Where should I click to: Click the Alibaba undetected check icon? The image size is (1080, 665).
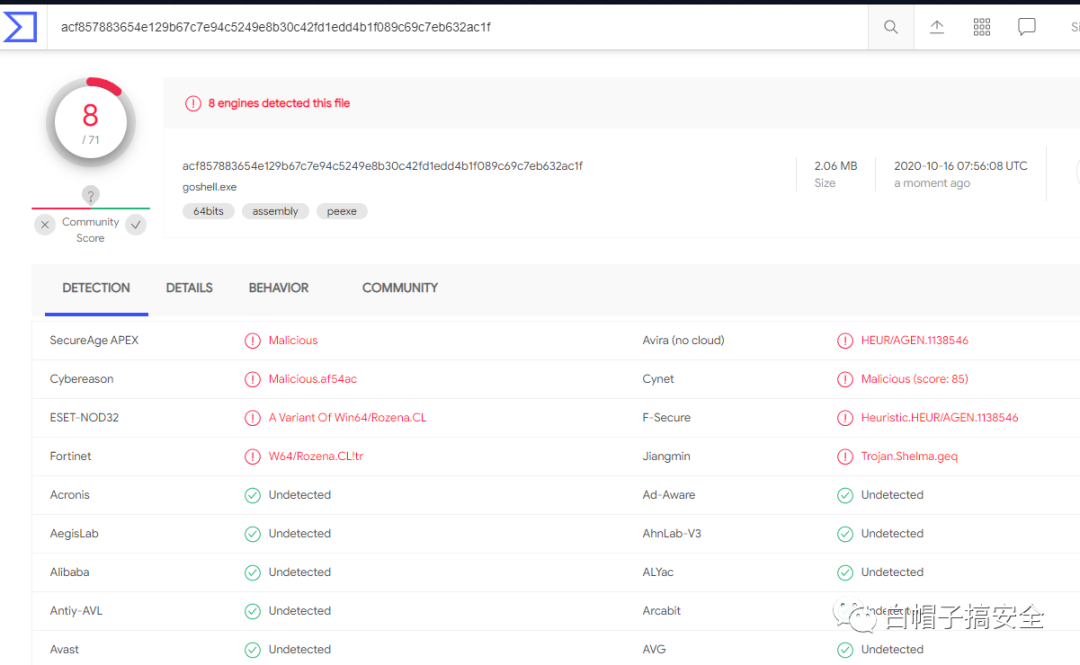tap(253, 572)
